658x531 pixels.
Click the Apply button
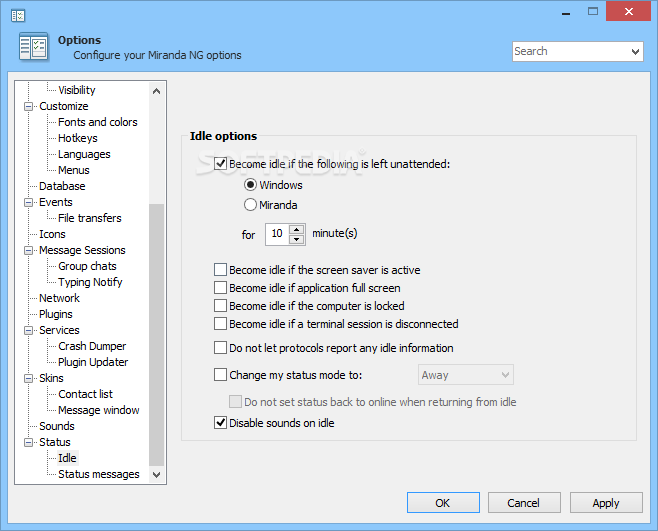[606, 502]
